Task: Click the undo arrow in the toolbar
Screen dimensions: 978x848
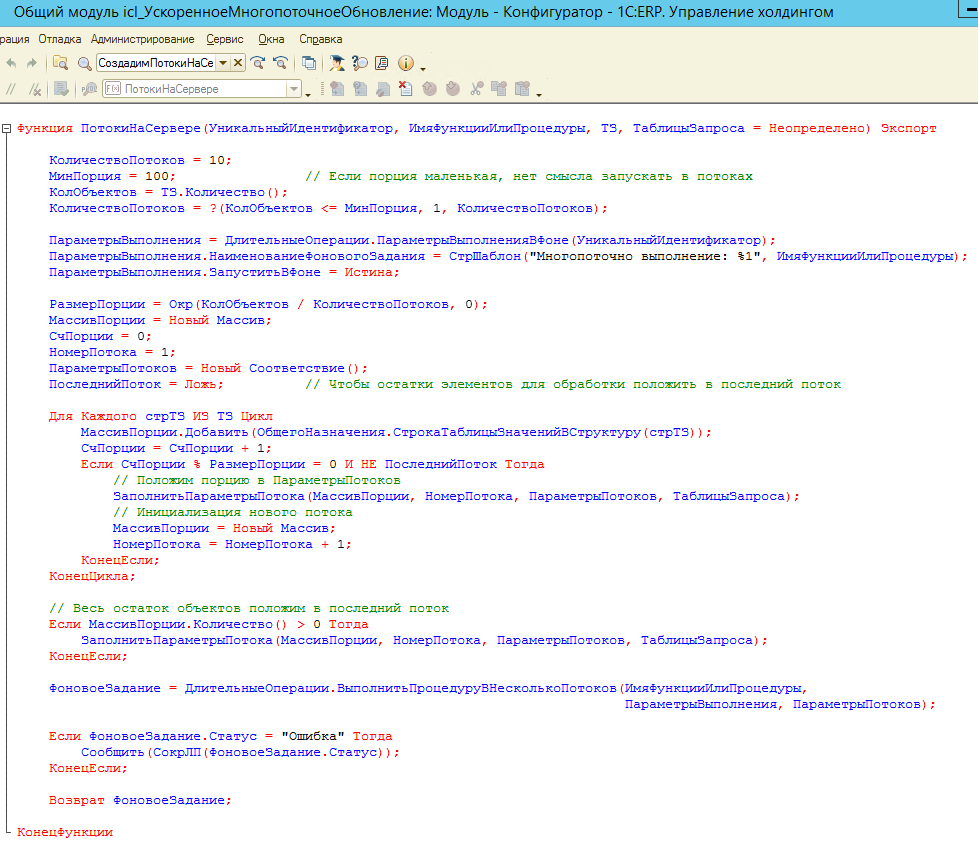Action: [11, 63]
